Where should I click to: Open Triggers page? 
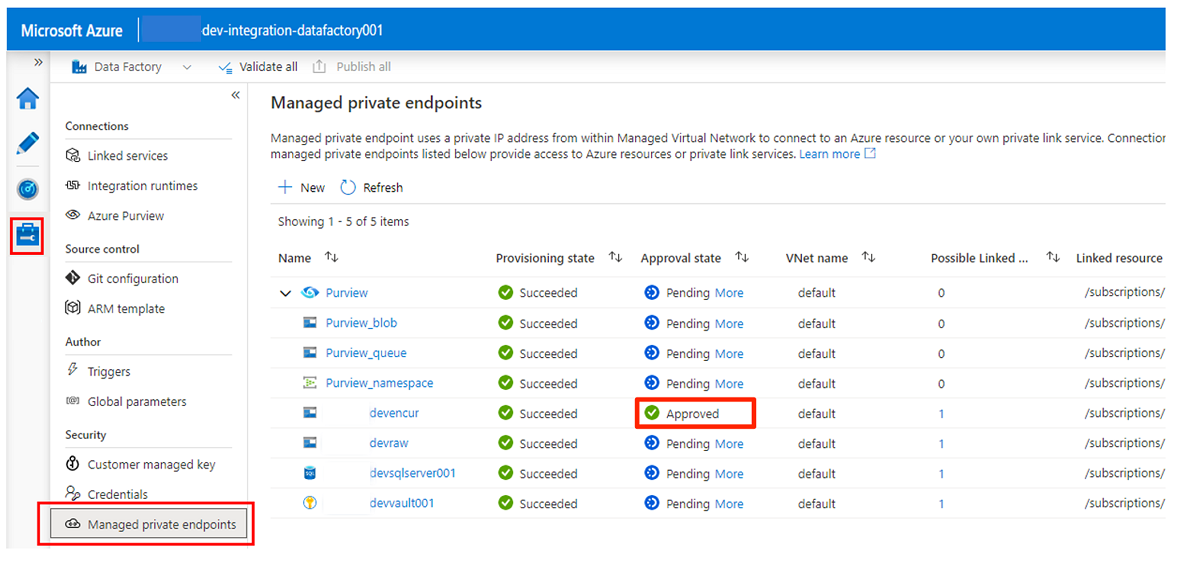click(x=109, y=372)
